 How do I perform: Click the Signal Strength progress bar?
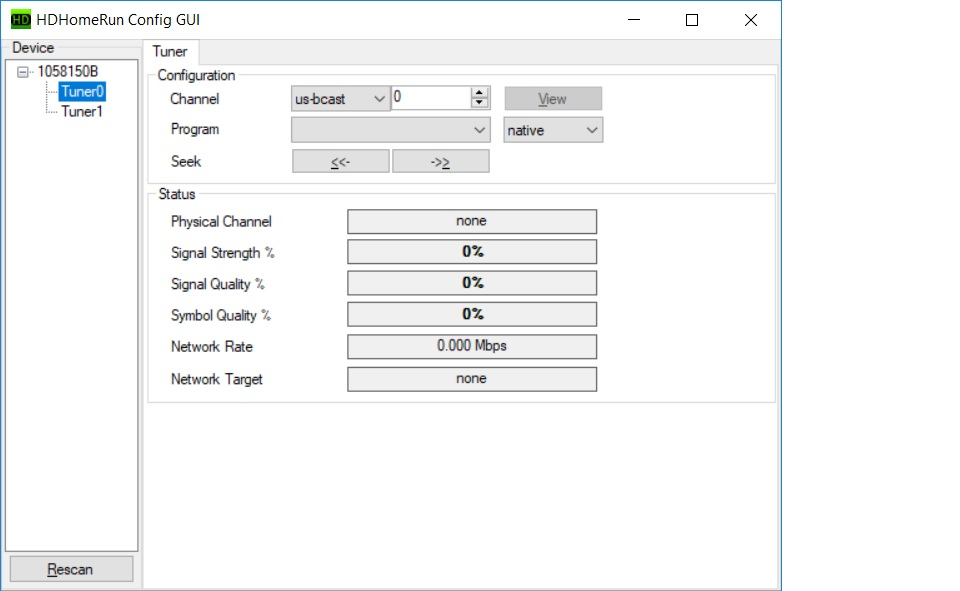click(472, 252)
